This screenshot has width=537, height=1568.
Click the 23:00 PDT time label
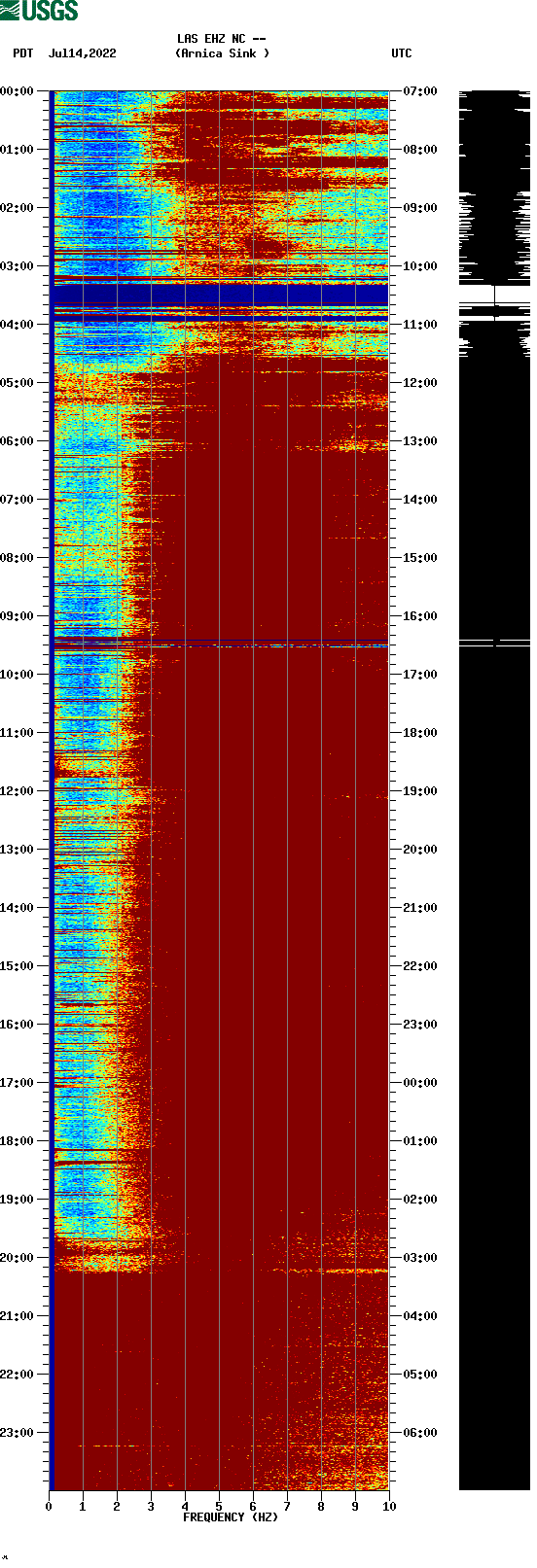[17, 1433]
